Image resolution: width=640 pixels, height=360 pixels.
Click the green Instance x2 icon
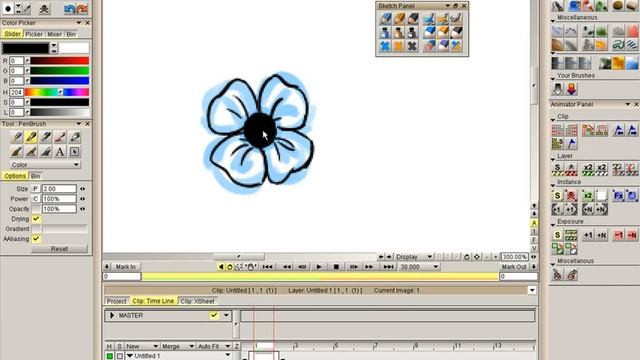click(587, 196)
